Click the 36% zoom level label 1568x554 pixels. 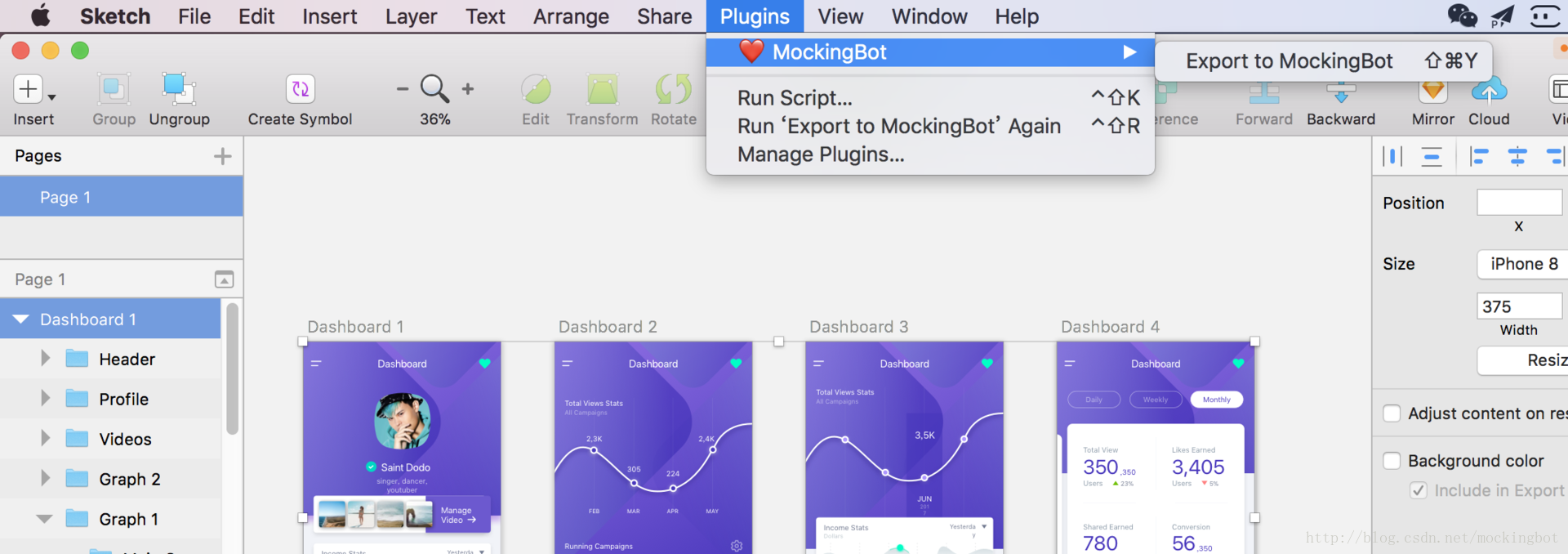click(x=435, y=119)
